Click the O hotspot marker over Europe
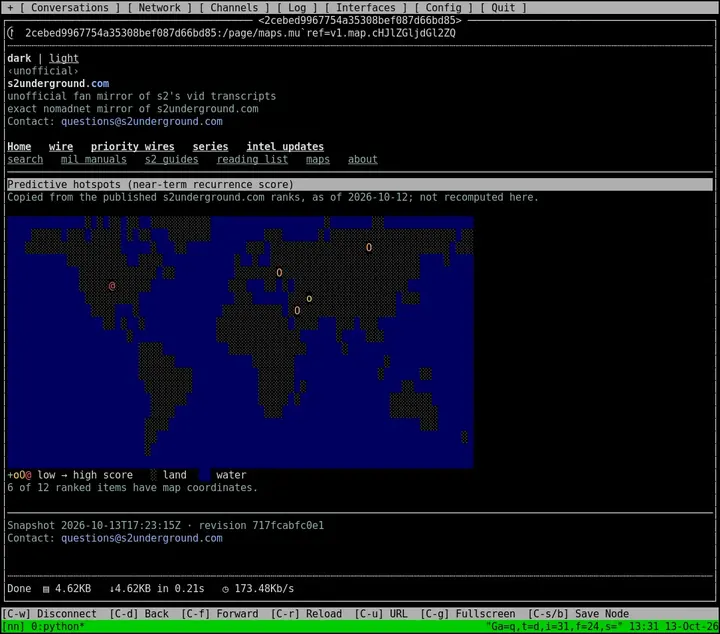This screenshot has width=720, height=634. (x=279, y=273)
